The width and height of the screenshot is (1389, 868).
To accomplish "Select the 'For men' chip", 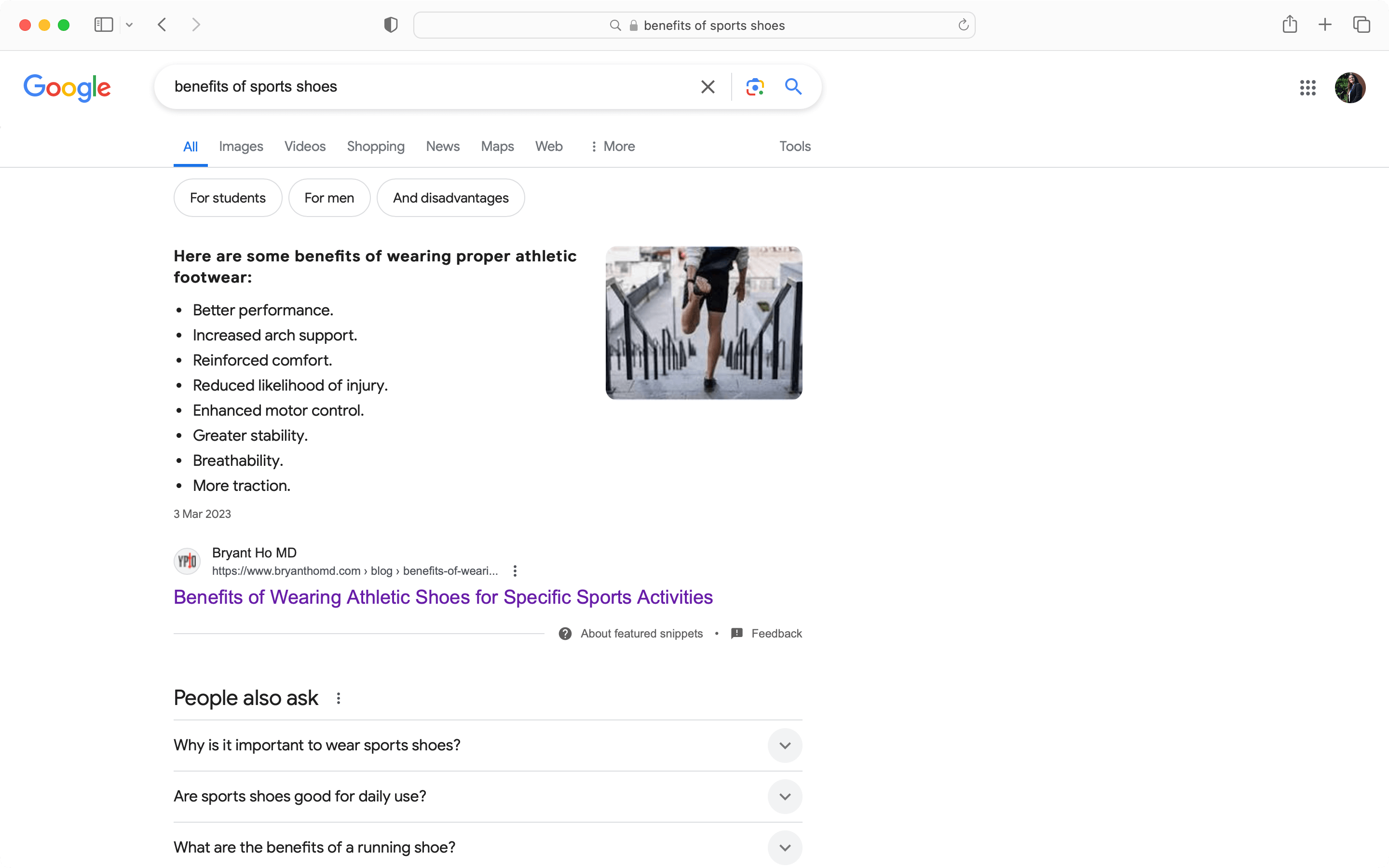I will [329, 198].
